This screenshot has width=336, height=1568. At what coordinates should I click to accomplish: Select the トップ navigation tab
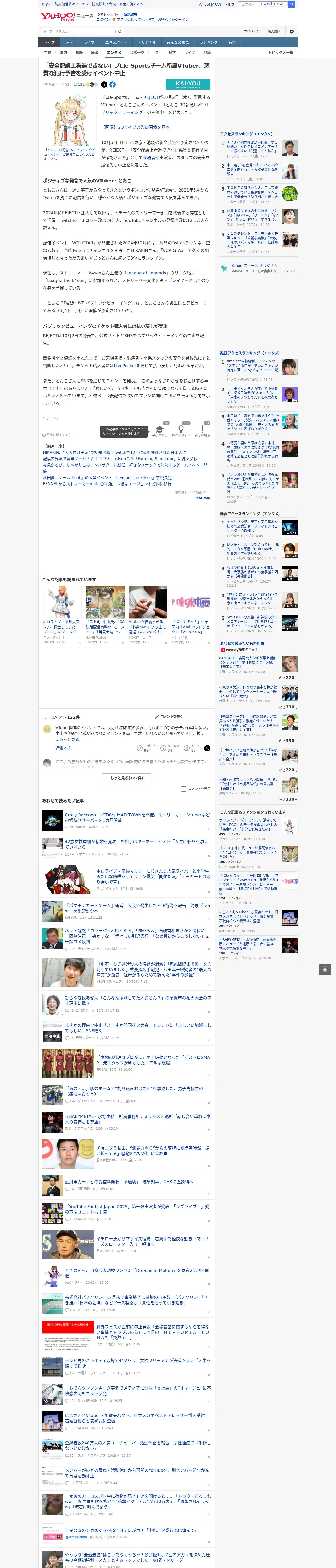tap(49, 42)
